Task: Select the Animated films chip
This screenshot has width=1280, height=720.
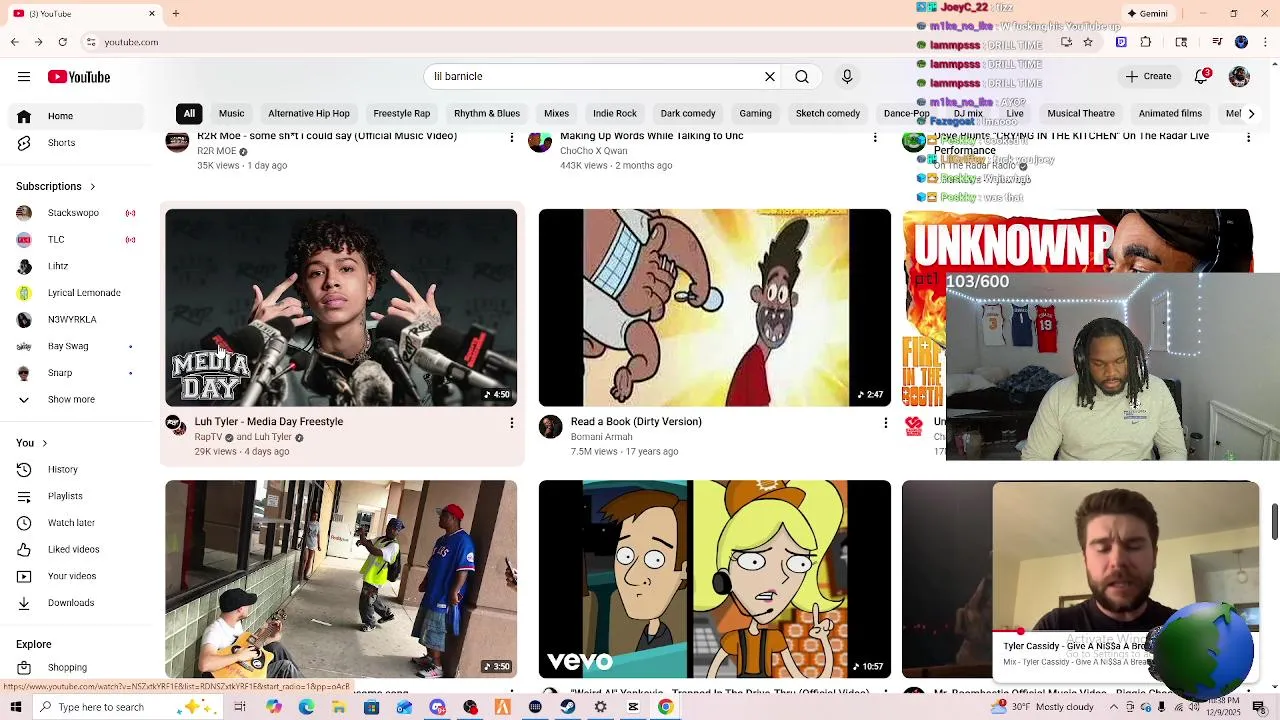Action: pyautogui.click(x=1170, y=113)
